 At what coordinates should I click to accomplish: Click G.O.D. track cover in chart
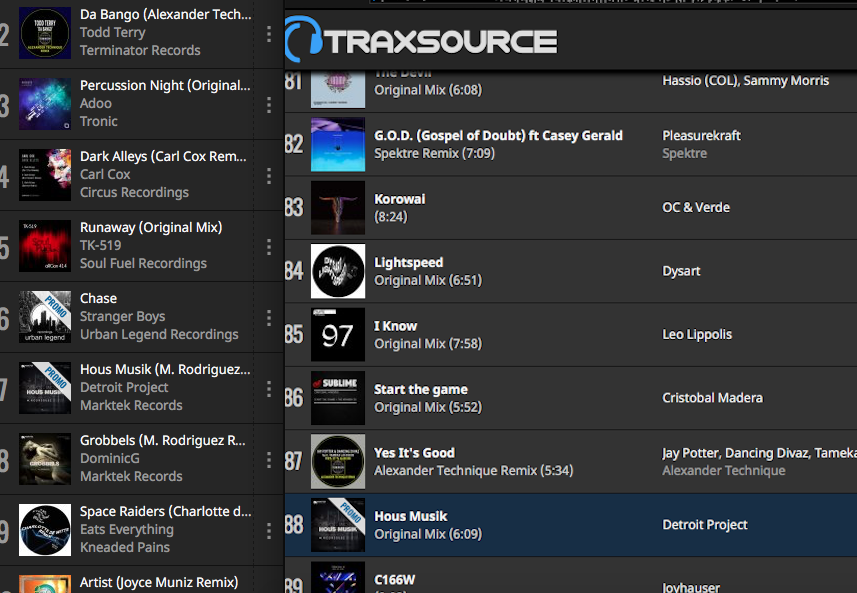coord(338,144)
